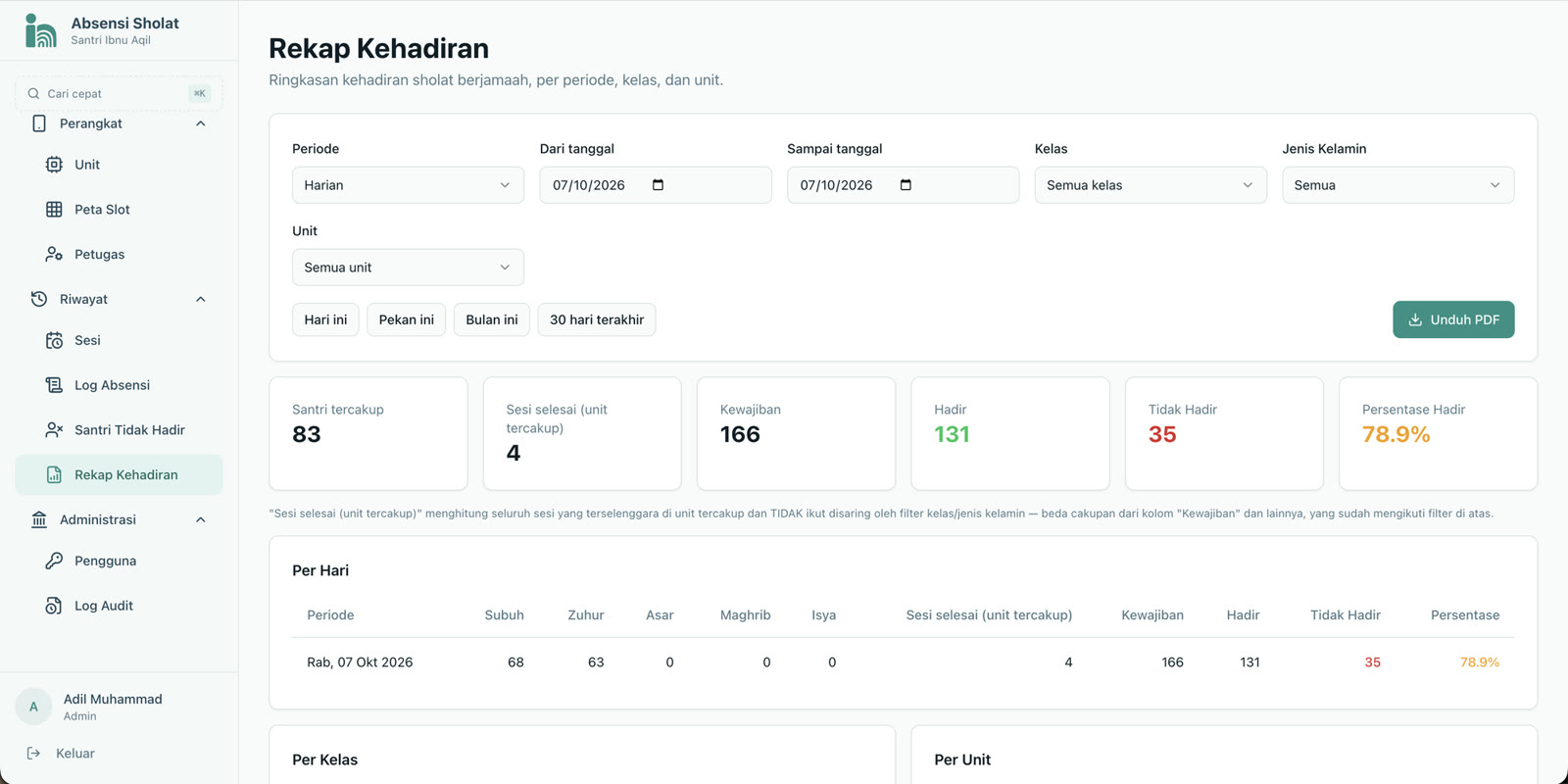Select the Hari ini quick filter
The width and height of the screenshot is (1568, 784).
(x=325, y=319)
